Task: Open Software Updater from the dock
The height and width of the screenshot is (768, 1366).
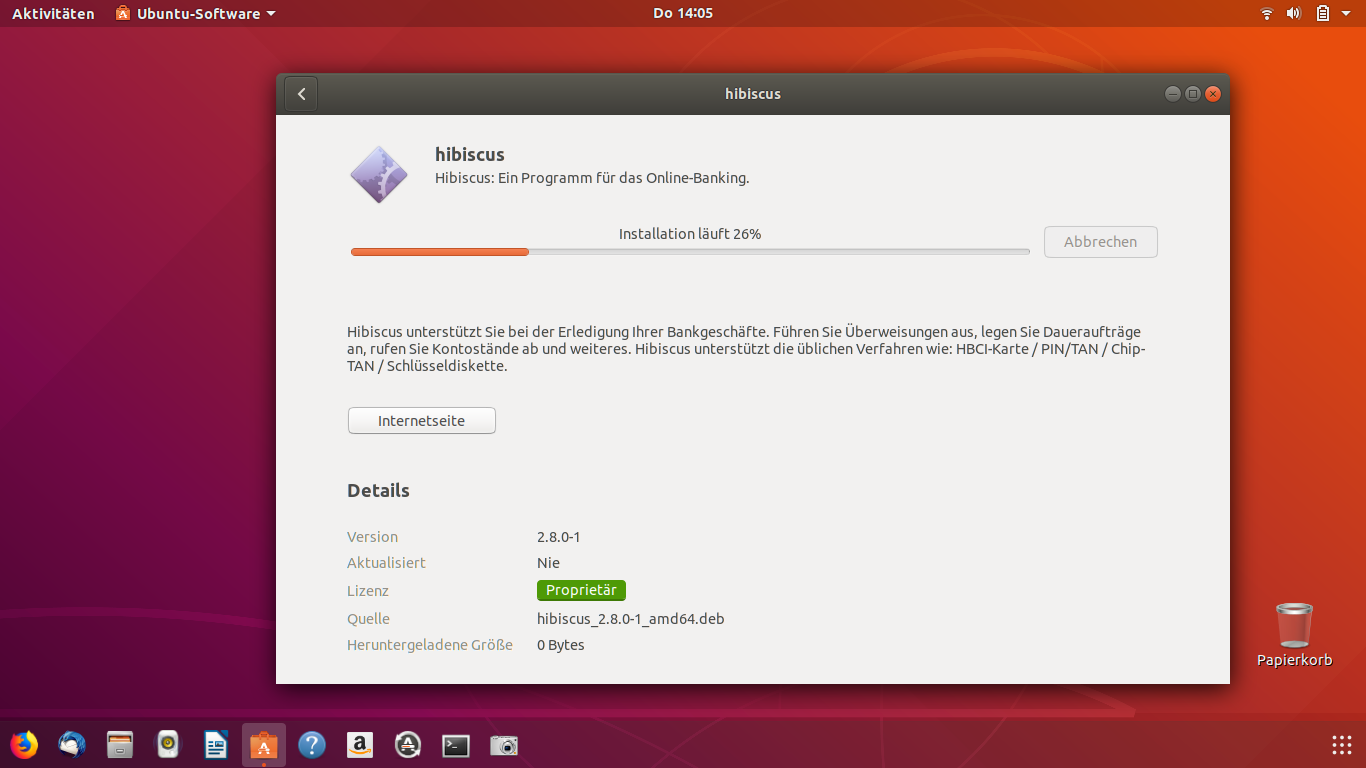Action: point(408,745)
